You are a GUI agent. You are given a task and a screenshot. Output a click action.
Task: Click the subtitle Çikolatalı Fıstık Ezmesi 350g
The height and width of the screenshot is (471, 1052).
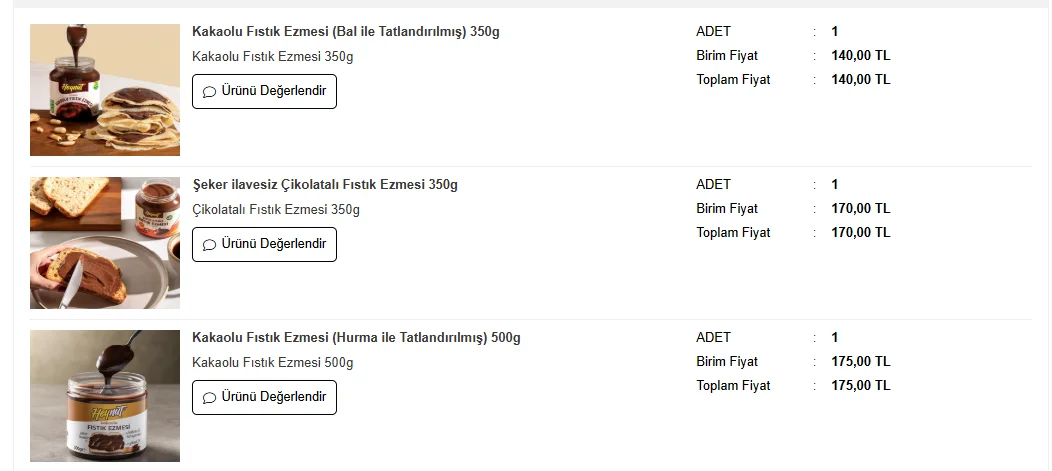tap(275, 210)
